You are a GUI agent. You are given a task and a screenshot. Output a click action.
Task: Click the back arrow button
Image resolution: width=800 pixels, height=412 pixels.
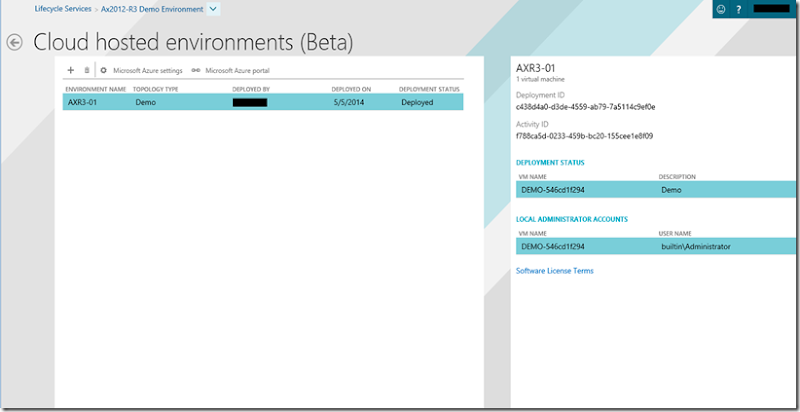click(14, 42)
